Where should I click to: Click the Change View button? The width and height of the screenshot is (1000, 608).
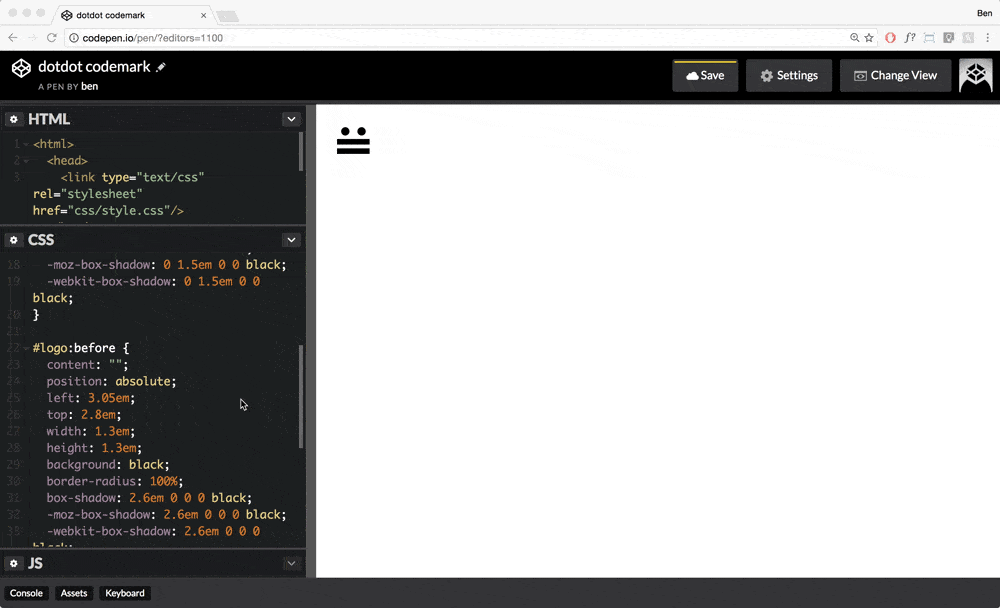pos(895,76)
